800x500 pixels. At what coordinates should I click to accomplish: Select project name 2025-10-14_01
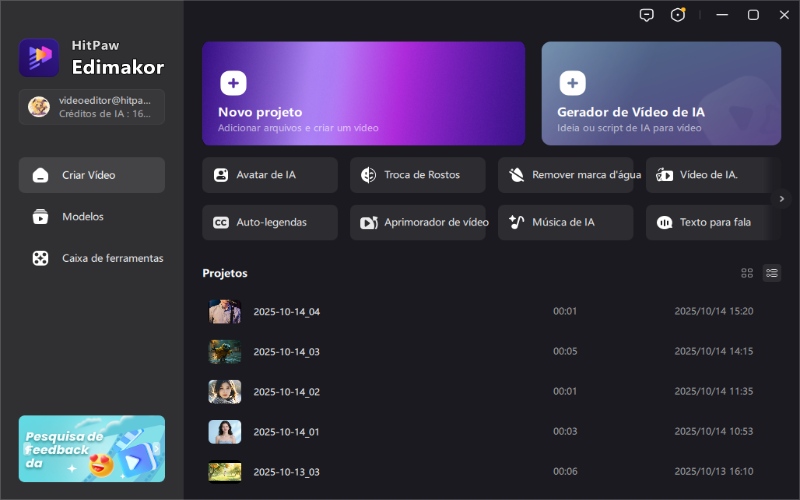(x=287, y=432)
